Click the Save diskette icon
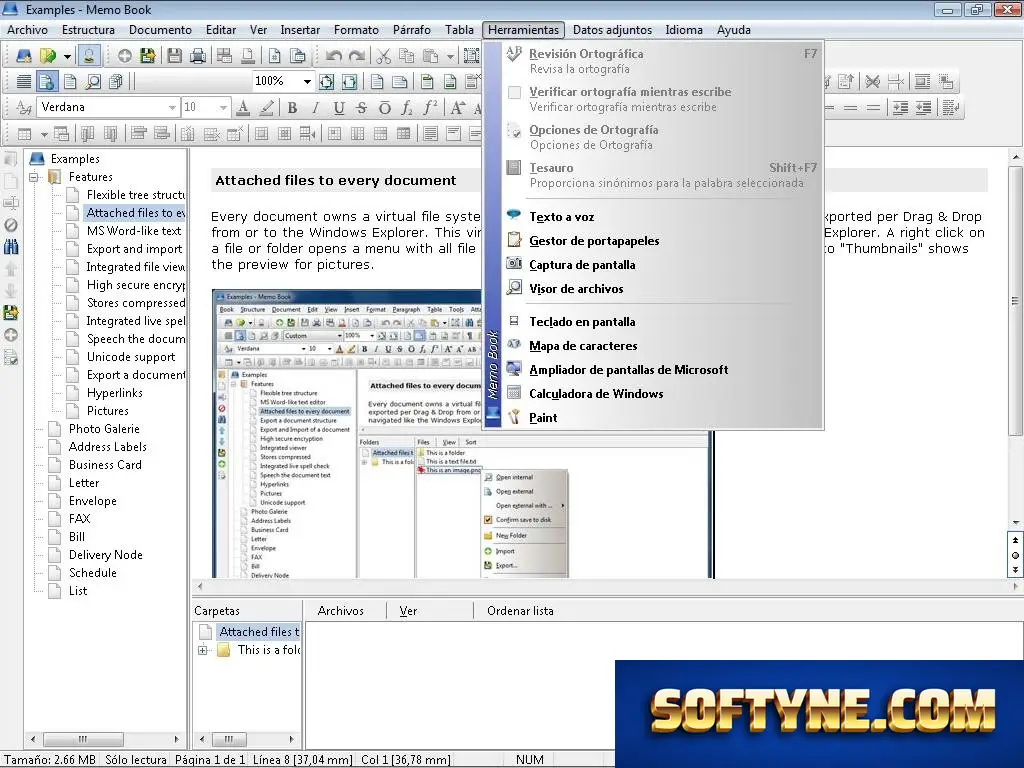1024x768 pixels. 174,56
